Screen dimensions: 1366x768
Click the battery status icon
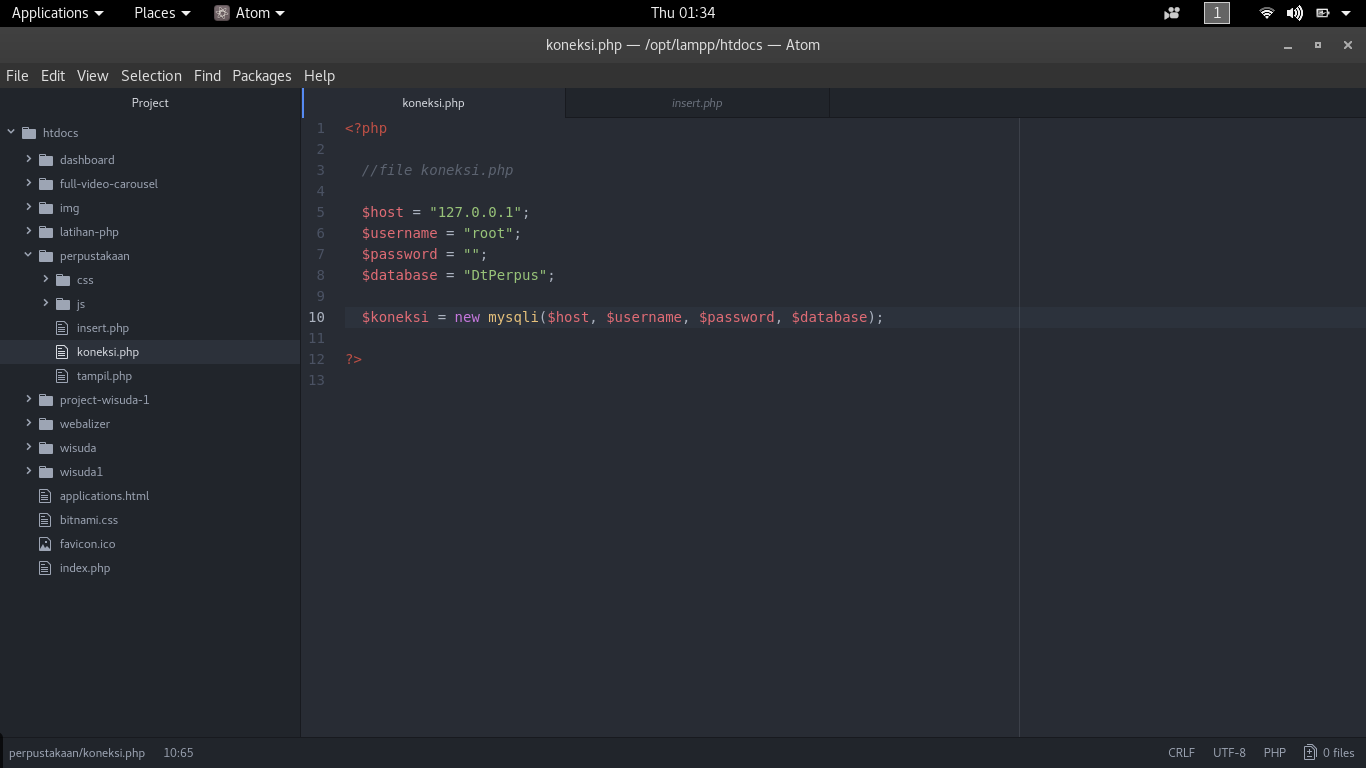[1323, 13]
